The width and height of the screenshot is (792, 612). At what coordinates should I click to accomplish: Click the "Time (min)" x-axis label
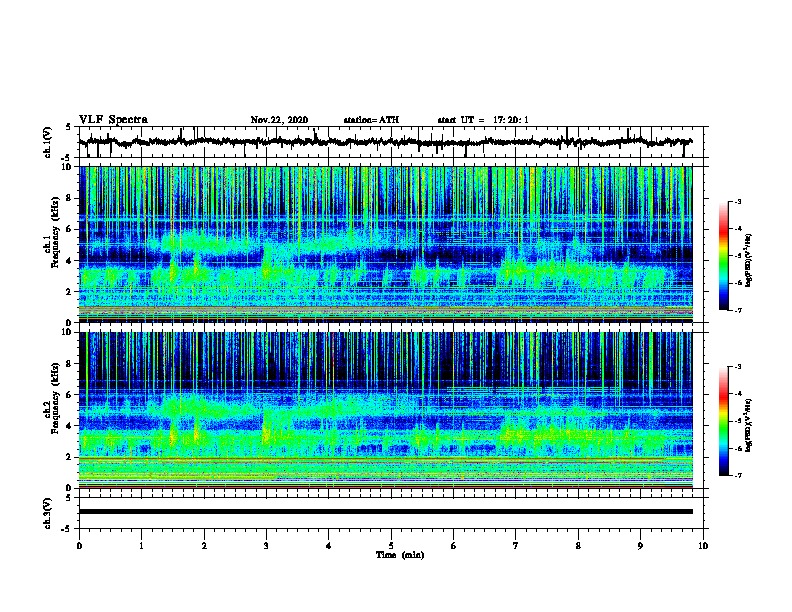pyautogui.click(x=400, y=555)
